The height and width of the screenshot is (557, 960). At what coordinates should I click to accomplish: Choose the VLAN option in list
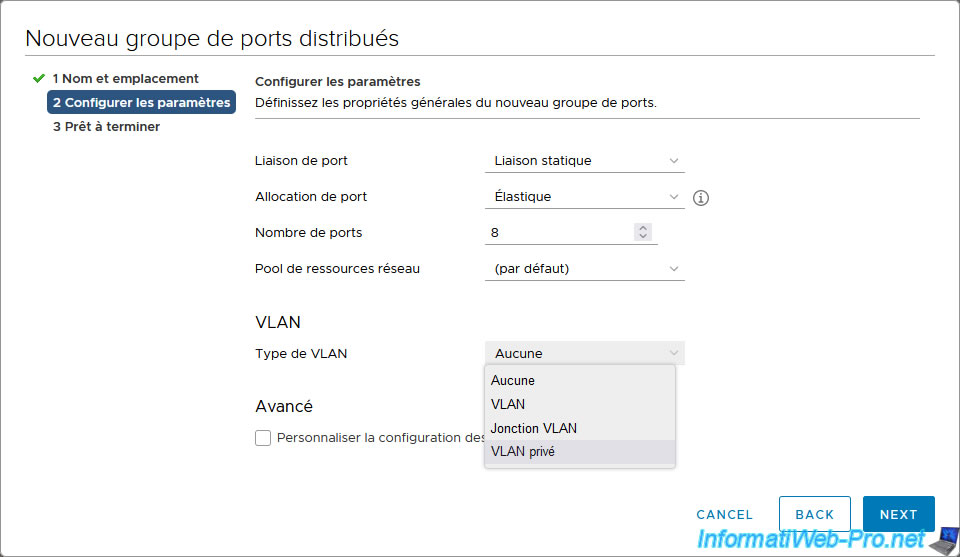click(580, 404)
